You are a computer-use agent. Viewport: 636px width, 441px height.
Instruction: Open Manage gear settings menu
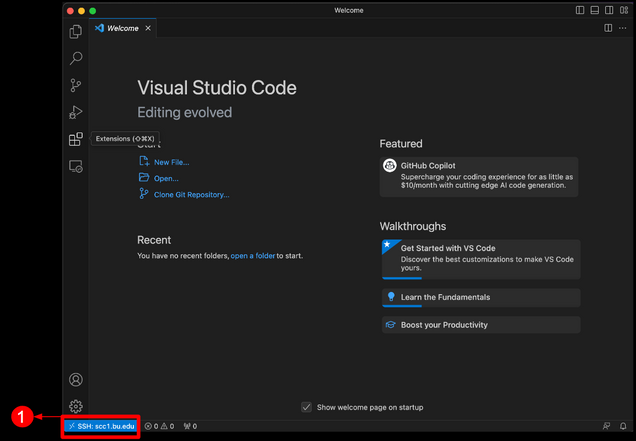click(x=75, y=406)
